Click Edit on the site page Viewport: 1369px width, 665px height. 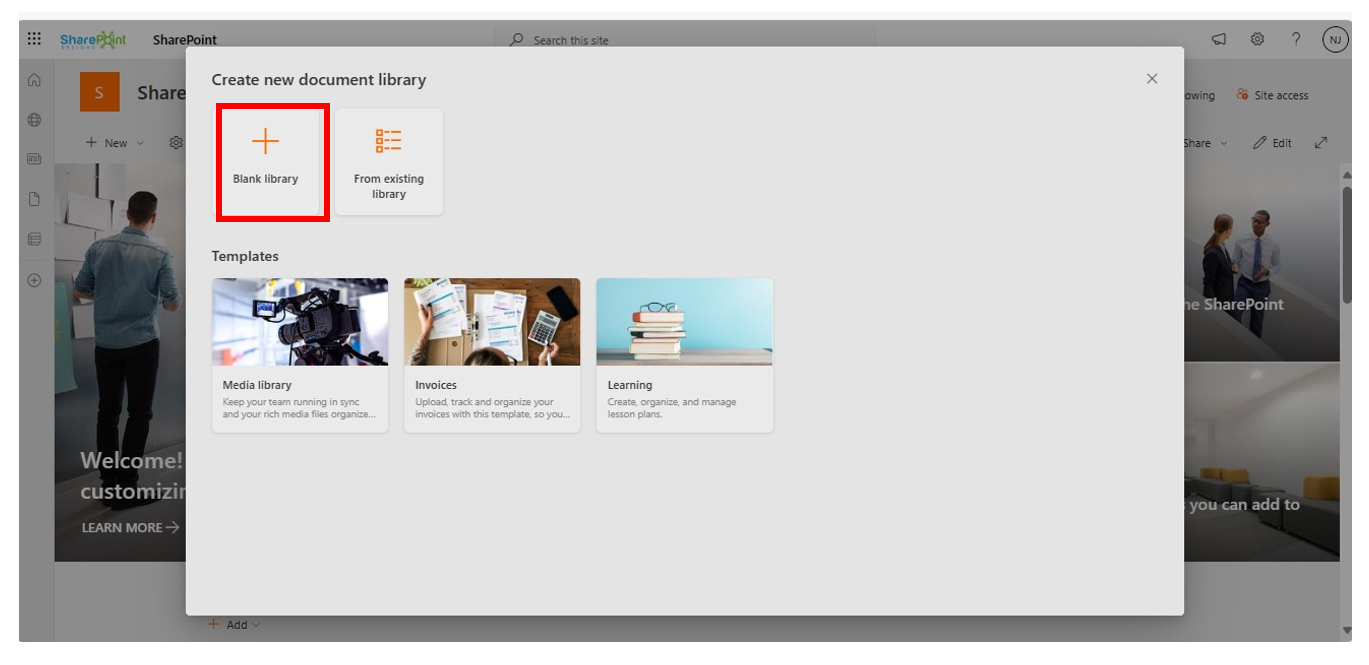pyautogui.click(x=1272, y=142)
